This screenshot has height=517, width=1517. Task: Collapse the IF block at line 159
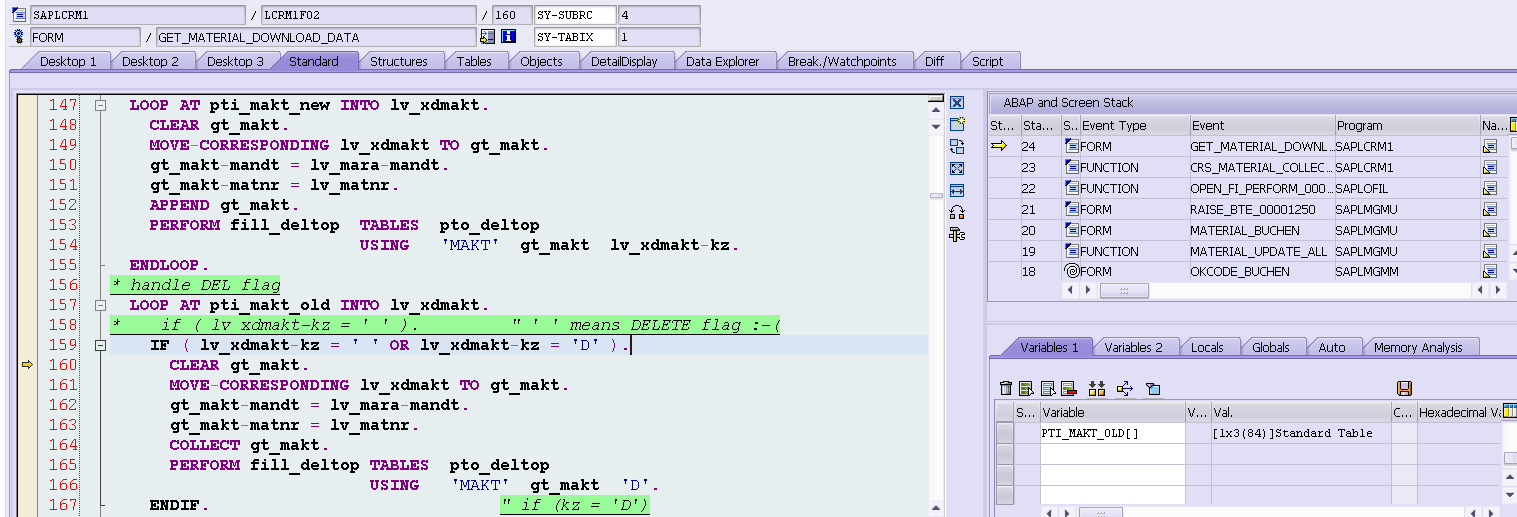[x=100, y=345]
